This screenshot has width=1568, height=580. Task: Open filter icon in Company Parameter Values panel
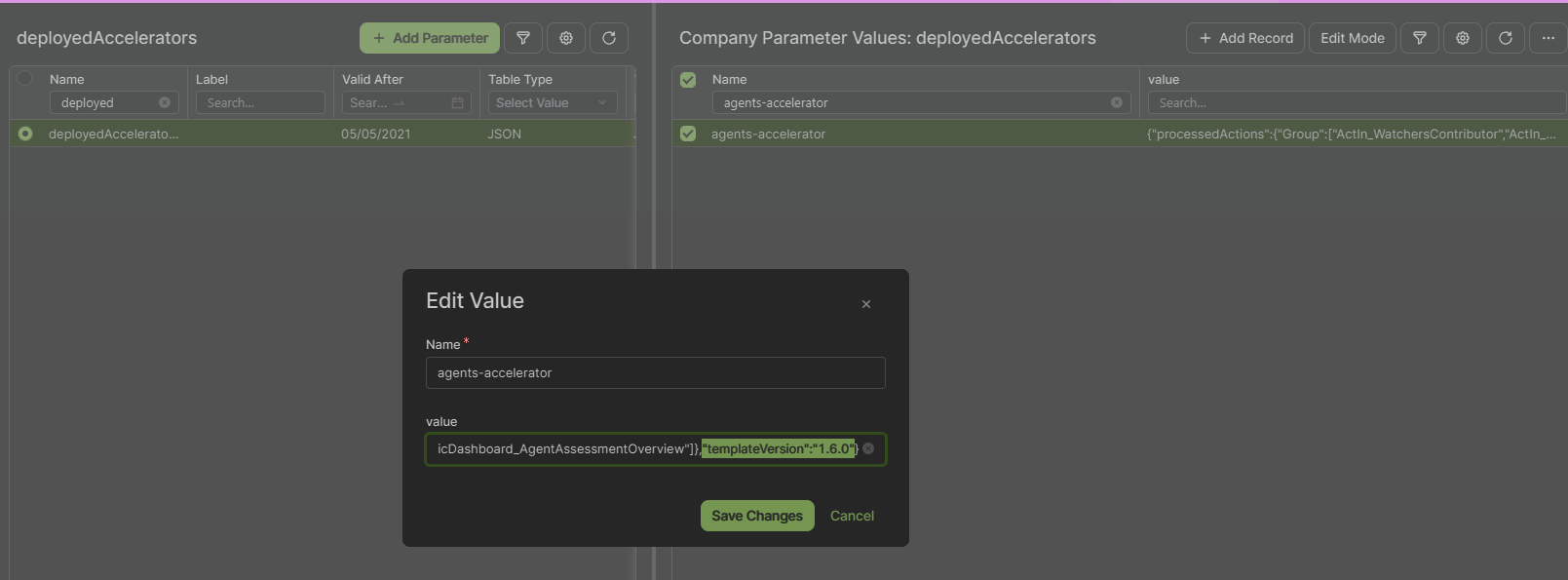click(x=1420, y=38)
